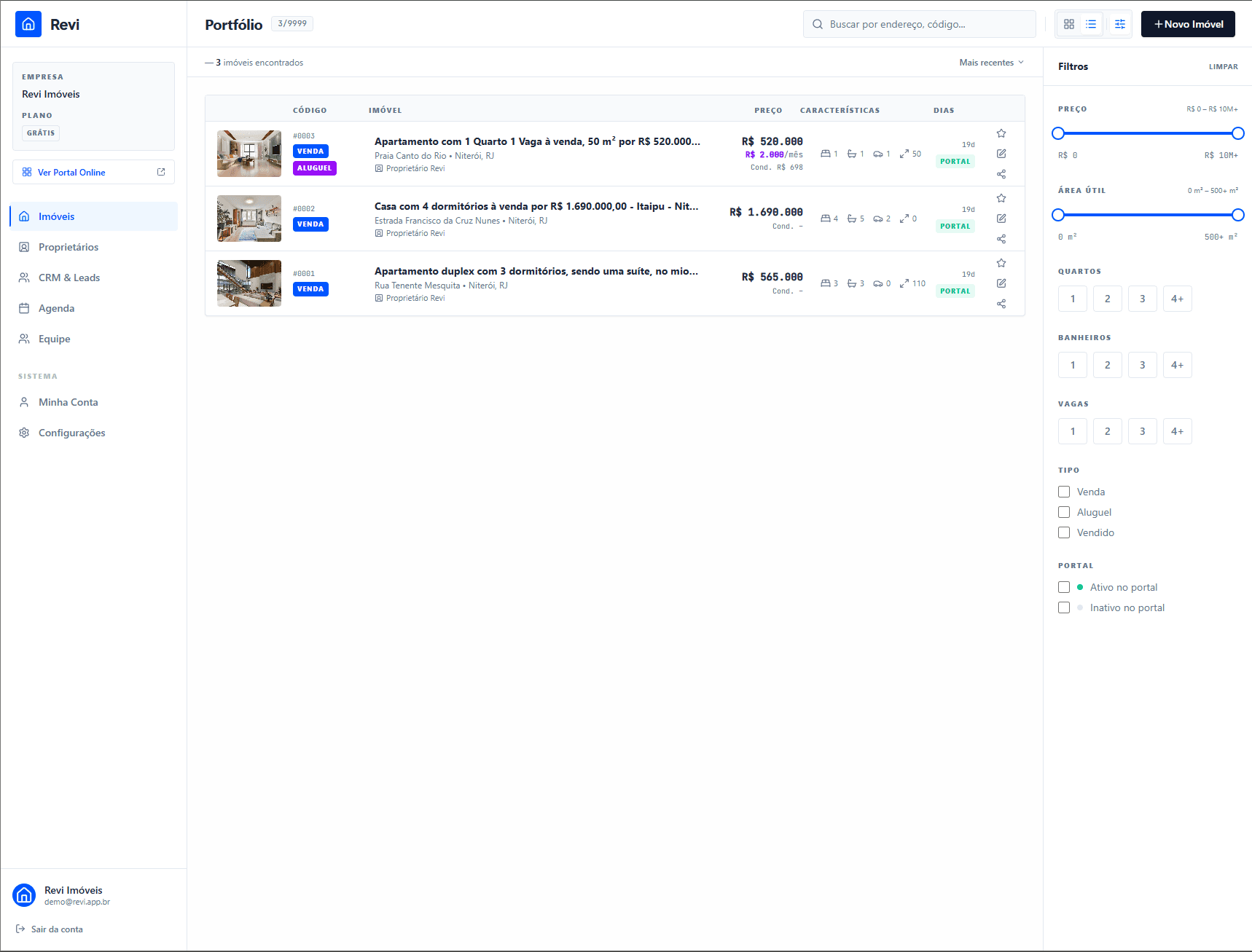Edit the Casa com 4 dormitórios listing
This screenshot has height=952, width=1252.
(x=1001, y=218)
